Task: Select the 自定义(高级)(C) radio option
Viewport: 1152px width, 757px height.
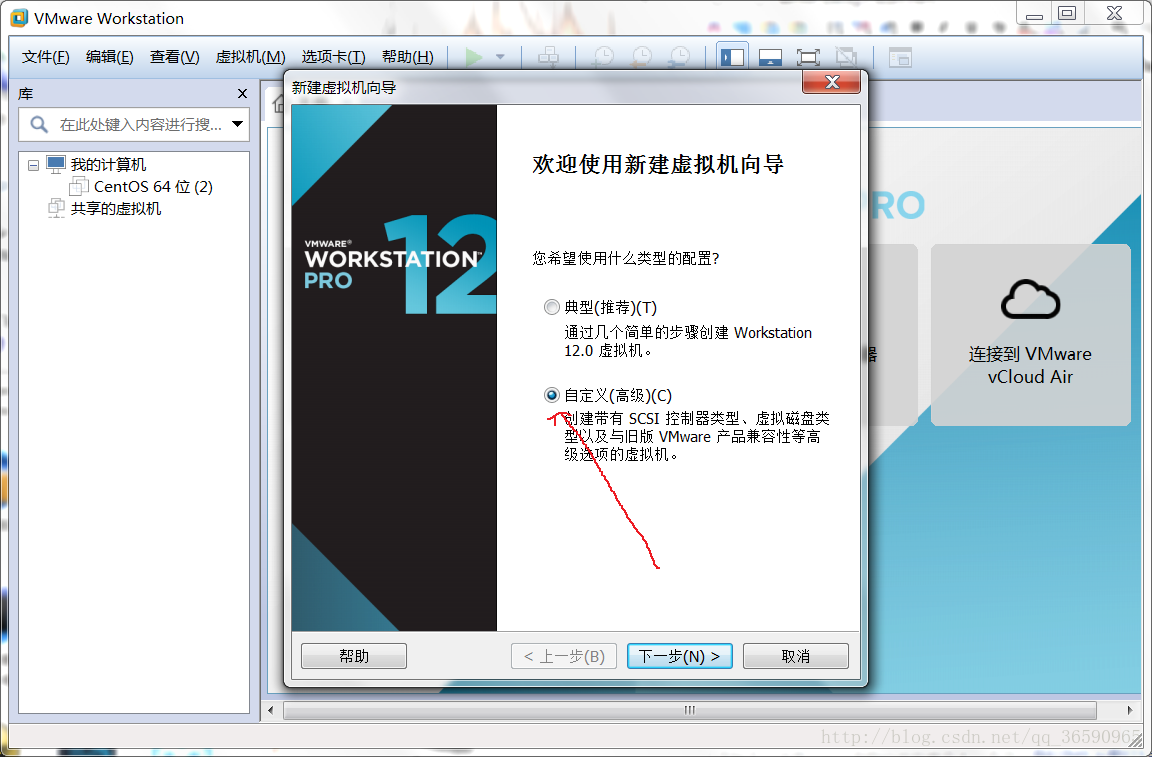Action: [552, 395]
